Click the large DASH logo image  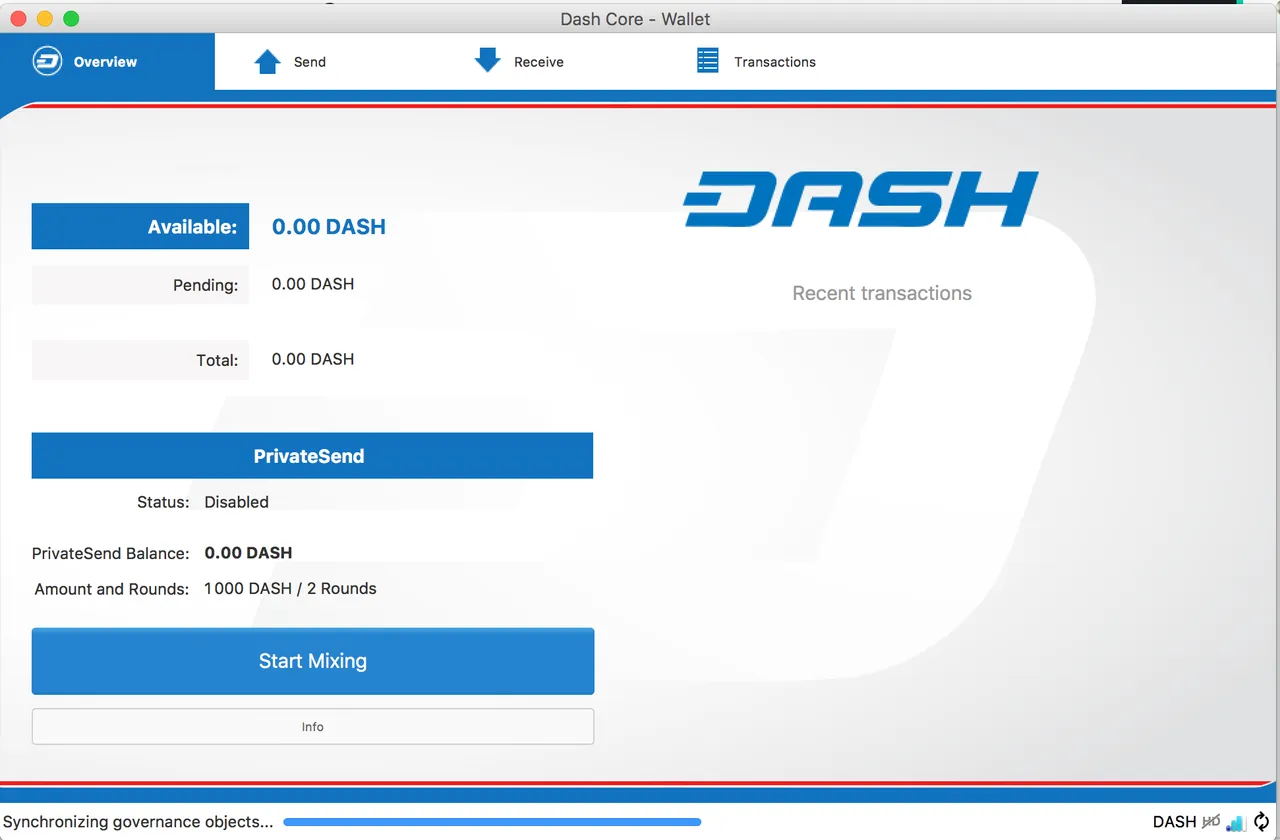tap(861, 199)
